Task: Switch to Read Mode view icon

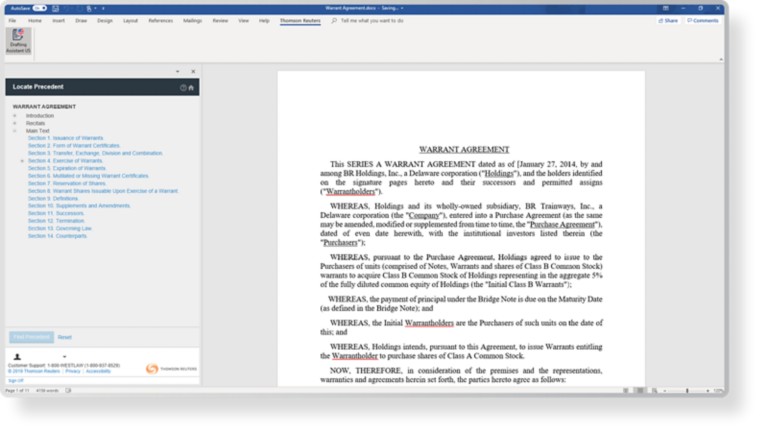Action: click(x=625, y=390)
